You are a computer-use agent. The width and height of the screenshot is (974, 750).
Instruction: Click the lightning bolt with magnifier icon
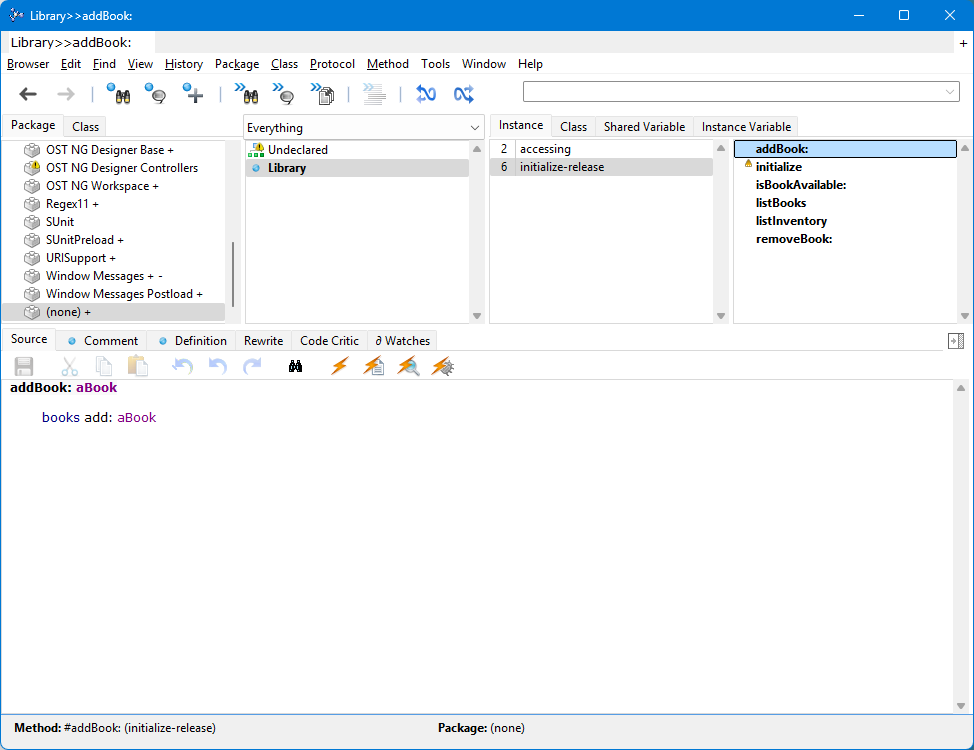408,366
